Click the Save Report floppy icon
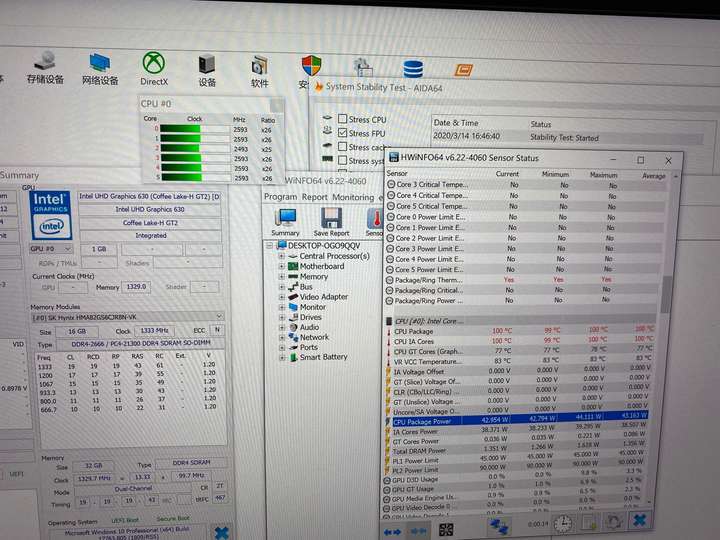This screenshot has height=540, width=720. (331, 222)
